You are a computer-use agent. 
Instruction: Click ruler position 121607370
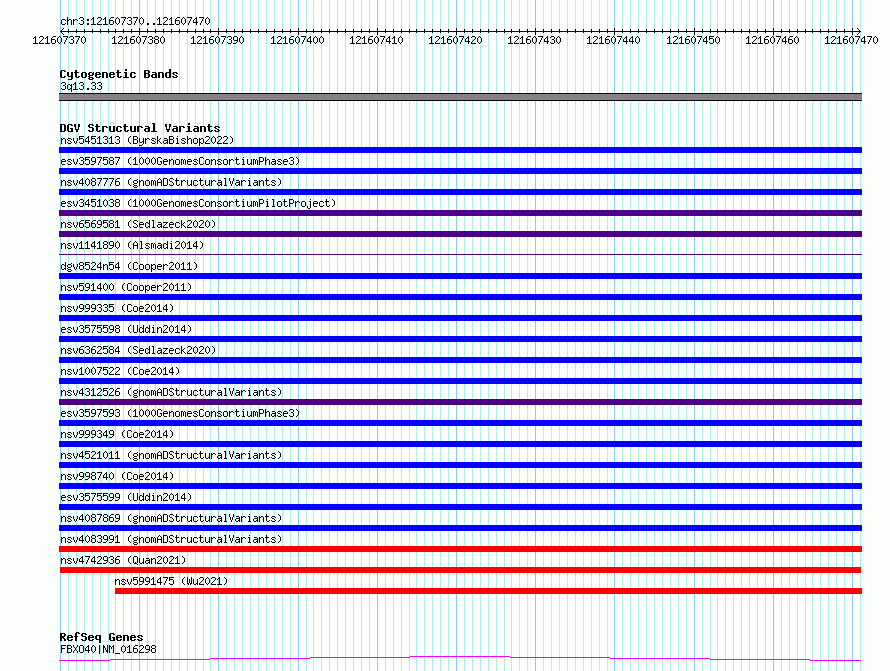(x=59, y=40)
